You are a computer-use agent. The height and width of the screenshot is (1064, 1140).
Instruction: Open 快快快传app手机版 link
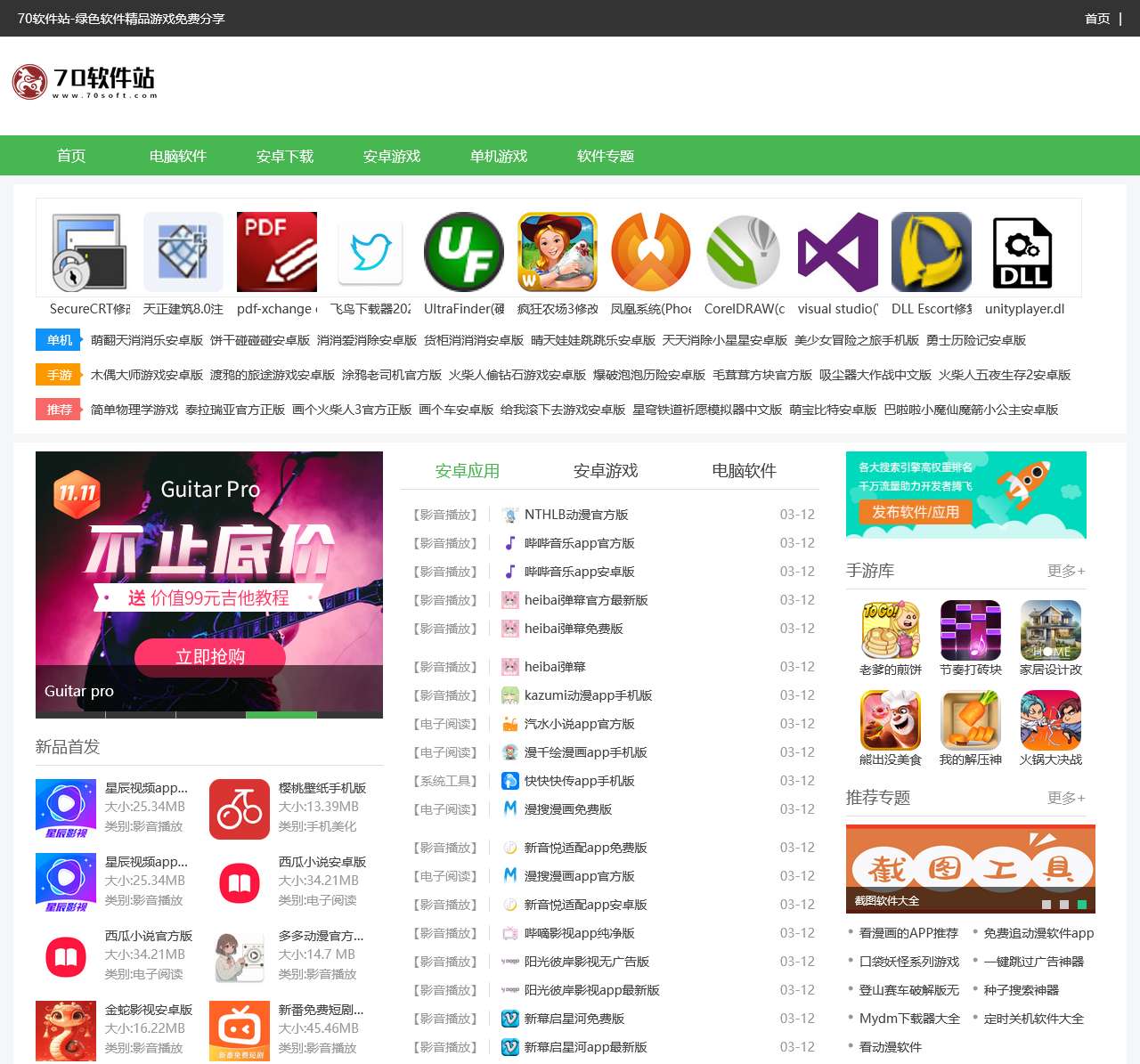[580, 781]
